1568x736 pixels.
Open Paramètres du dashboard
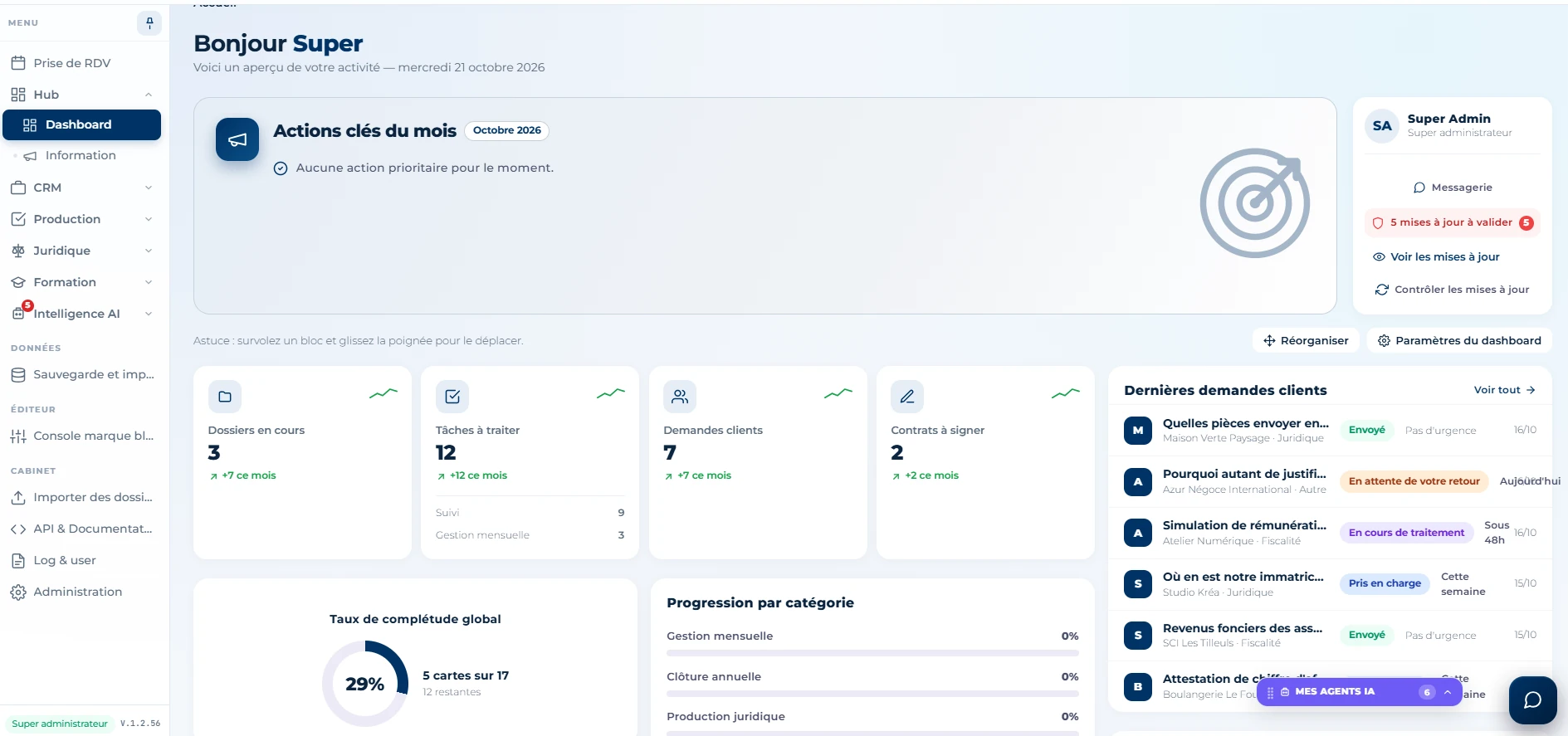click(1459, 340)
